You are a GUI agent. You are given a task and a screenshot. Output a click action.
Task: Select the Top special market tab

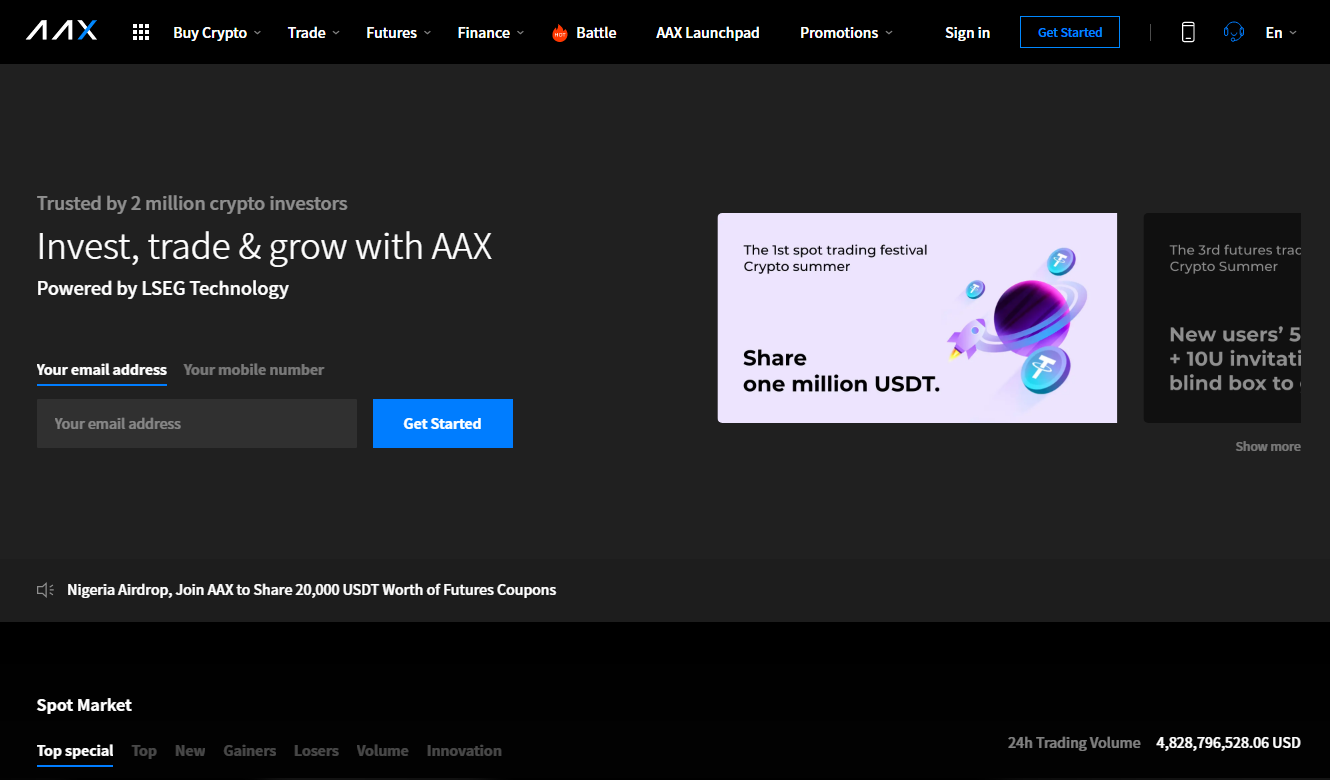[75, 751]
